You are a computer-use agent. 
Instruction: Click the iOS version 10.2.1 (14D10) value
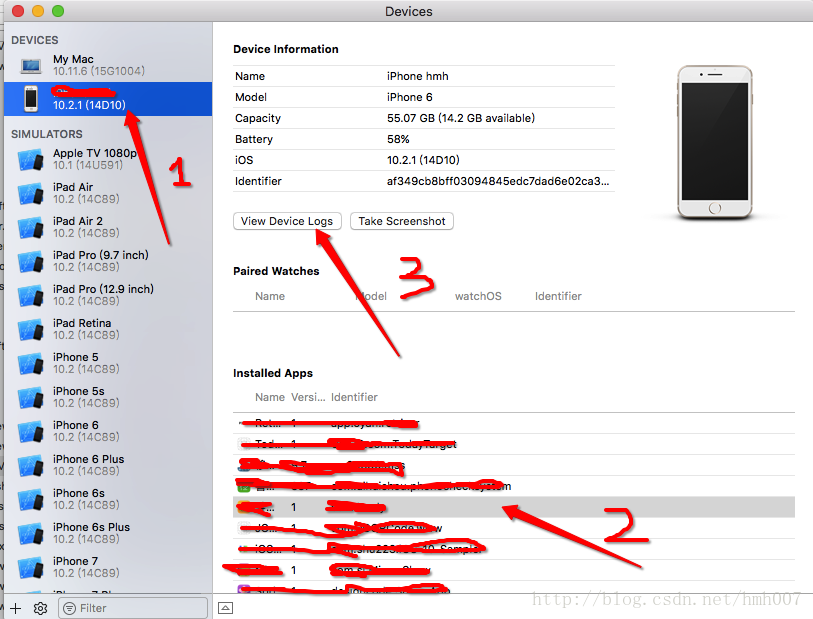pos(423,160)
